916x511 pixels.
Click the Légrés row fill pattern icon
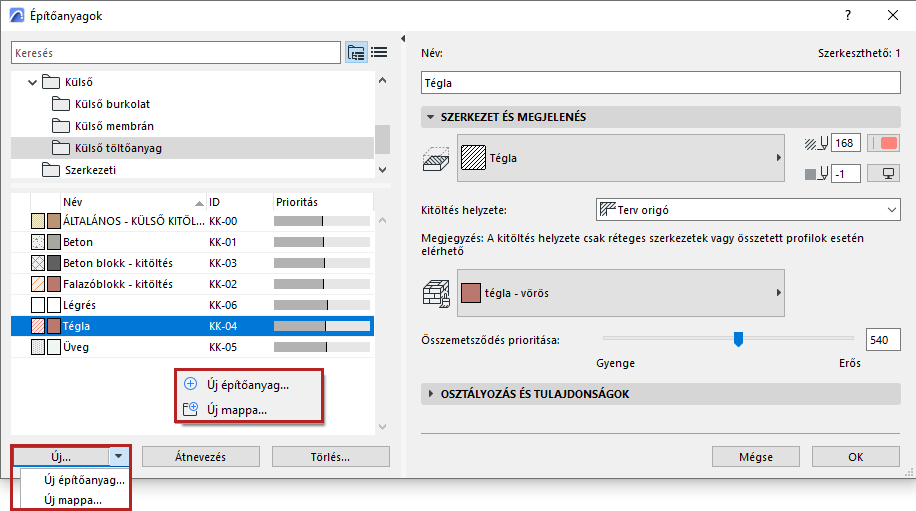coord(38,305)
